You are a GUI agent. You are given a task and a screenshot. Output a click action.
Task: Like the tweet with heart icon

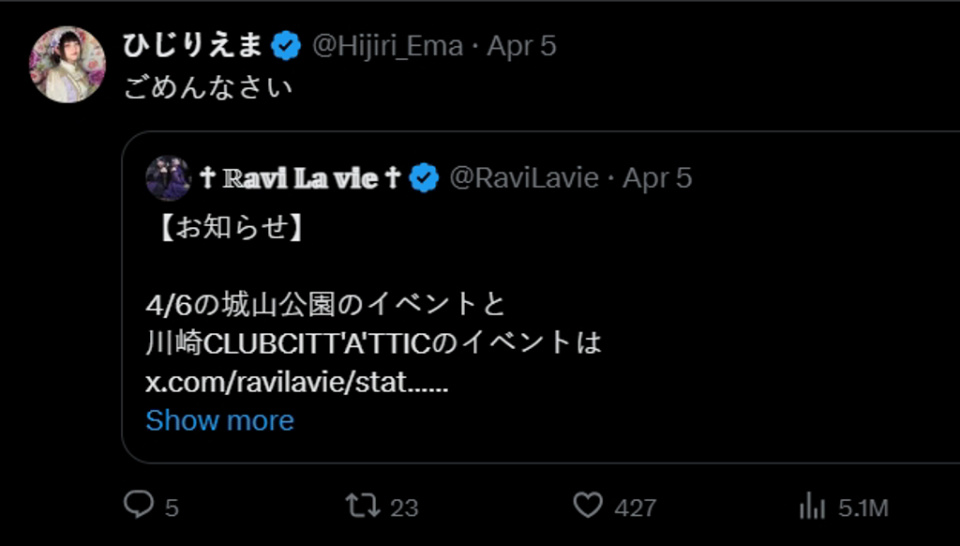pos(589,505)
